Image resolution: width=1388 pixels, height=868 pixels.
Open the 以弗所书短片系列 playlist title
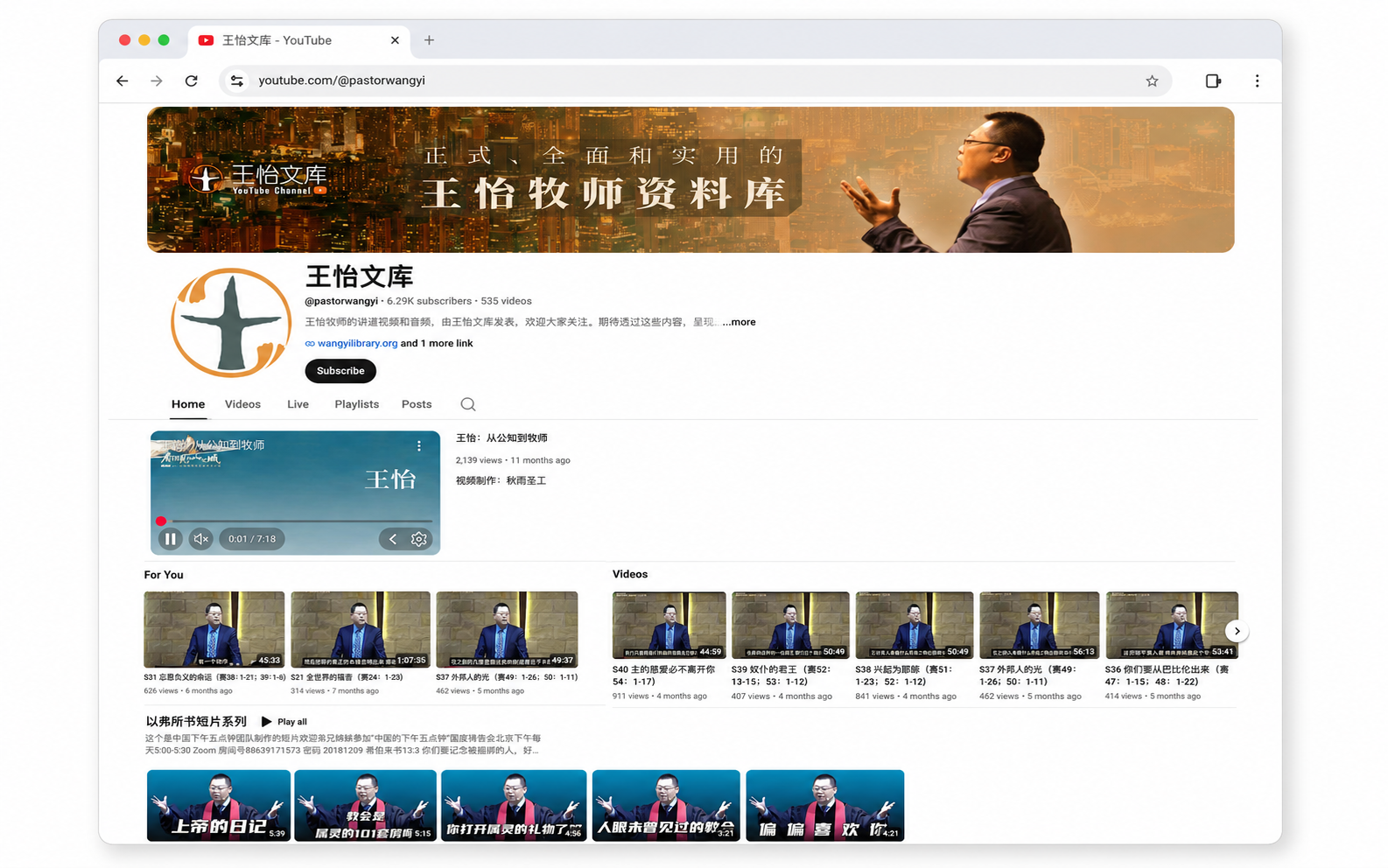196,722
